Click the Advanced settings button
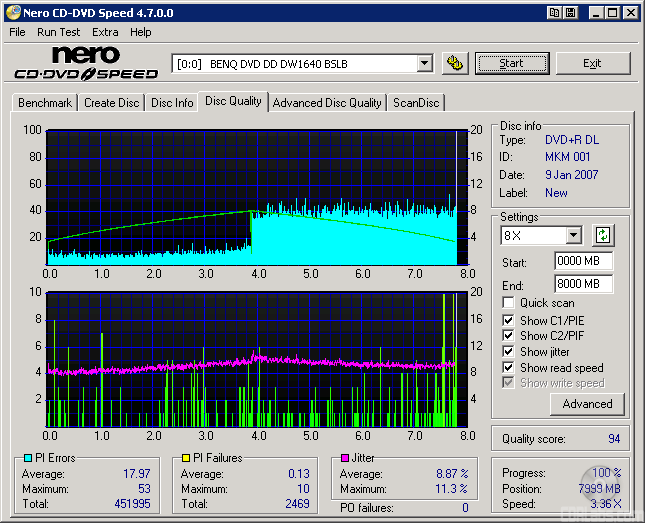This screenshot has width=645, height=523. [x=587, y=404]
